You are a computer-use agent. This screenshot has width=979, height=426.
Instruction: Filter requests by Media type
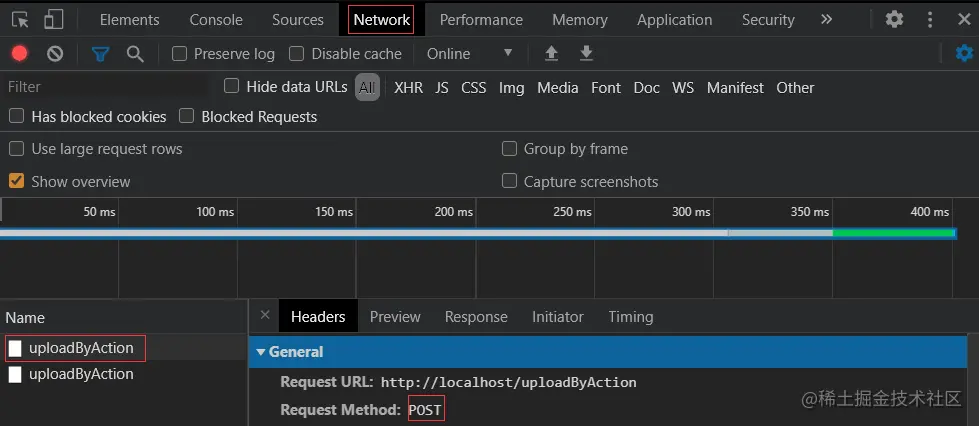coord(558,87)
